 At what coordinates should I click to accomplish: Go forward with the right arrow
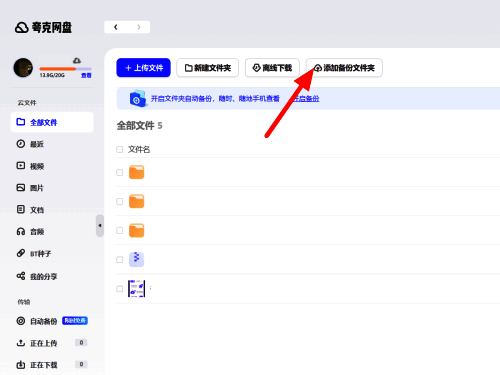(139, 27)
